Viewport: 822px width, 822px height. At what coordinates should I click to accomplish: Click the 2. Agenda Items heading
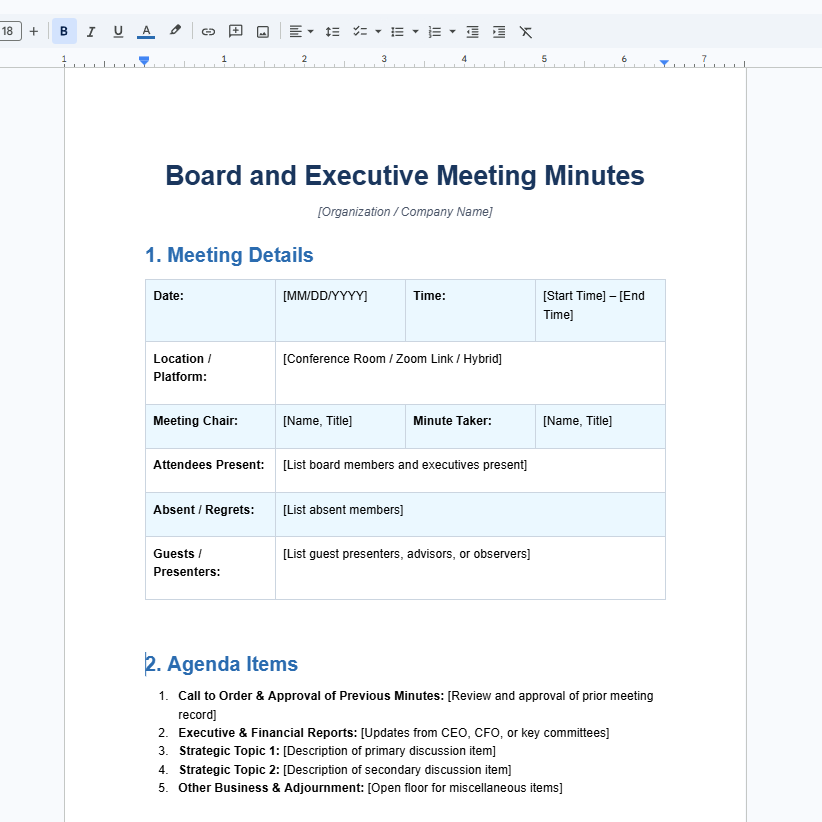[x=221, y=664]
